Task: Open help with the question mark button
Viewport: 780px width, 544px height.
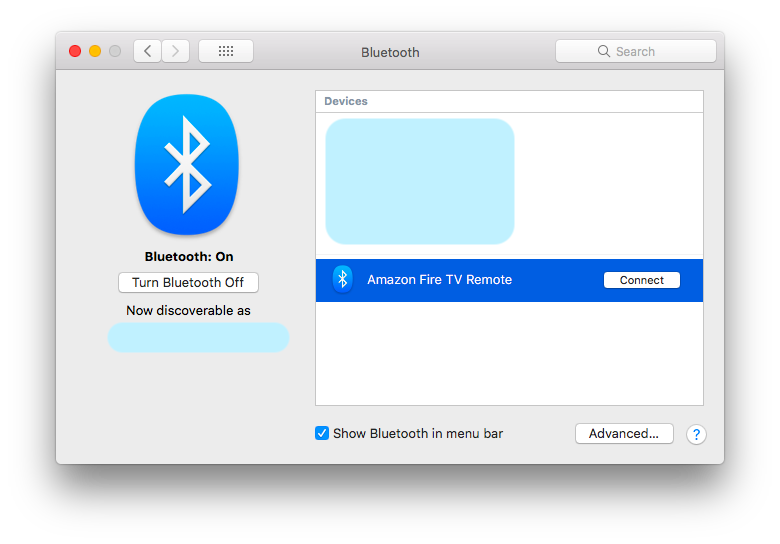Action: (x=696, y=434)
